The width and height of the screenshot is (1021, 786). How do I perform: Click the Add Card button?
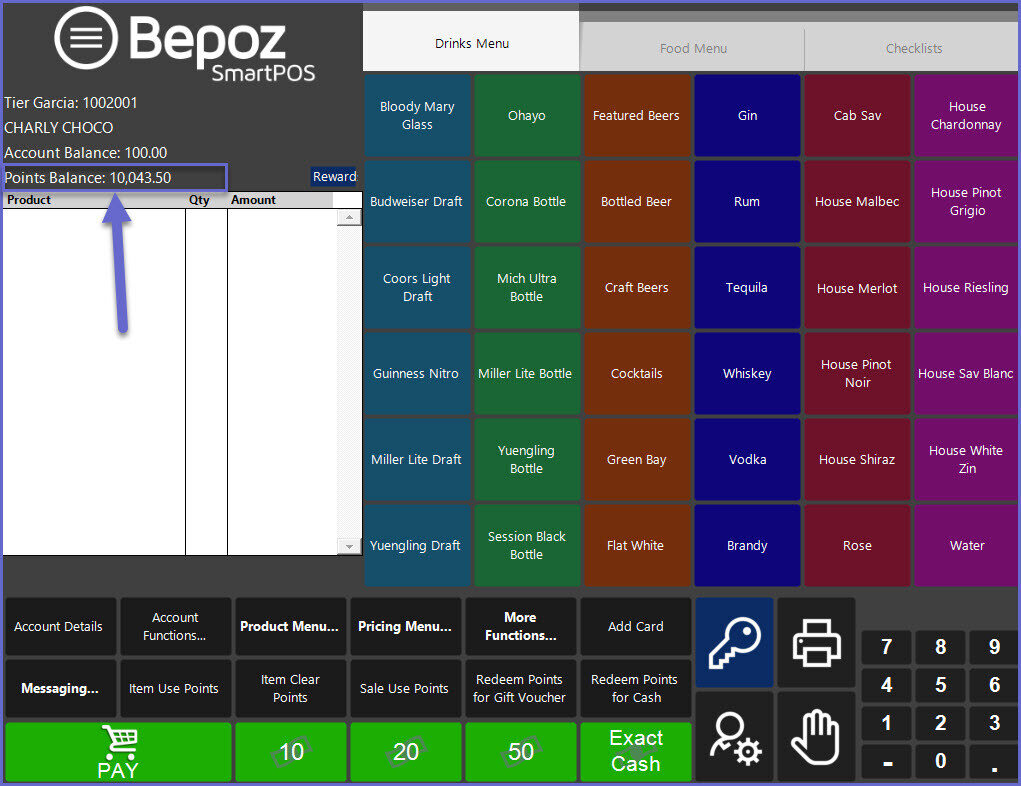tap(636, 626)
